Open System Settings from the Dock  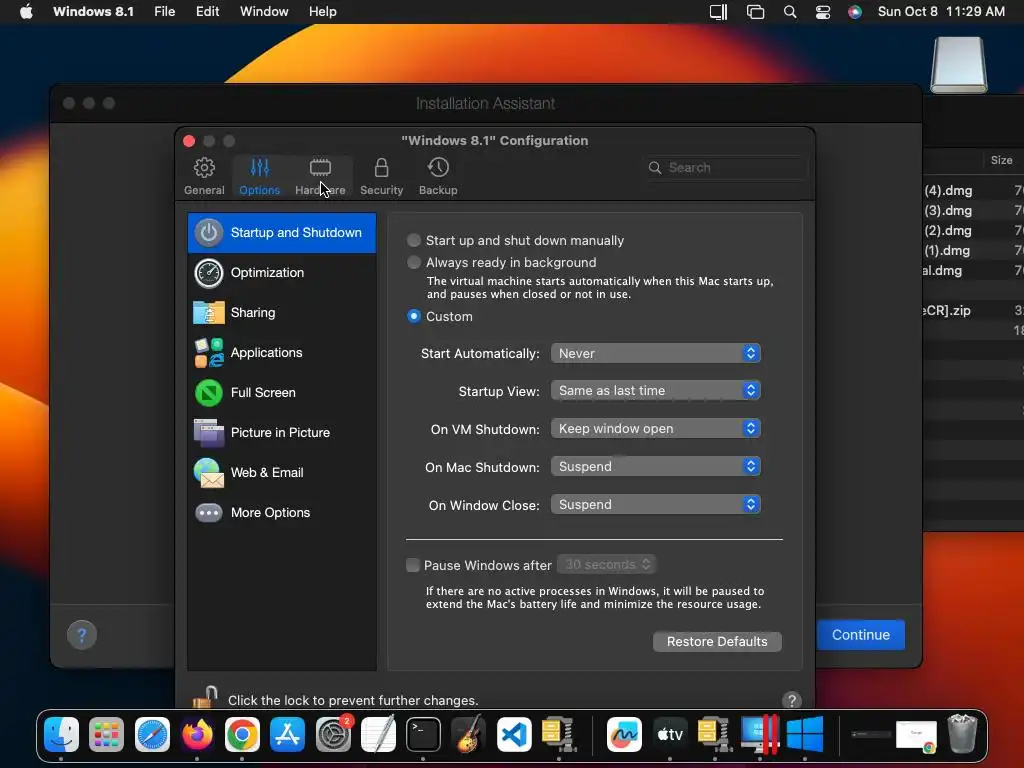coord(334,735)
